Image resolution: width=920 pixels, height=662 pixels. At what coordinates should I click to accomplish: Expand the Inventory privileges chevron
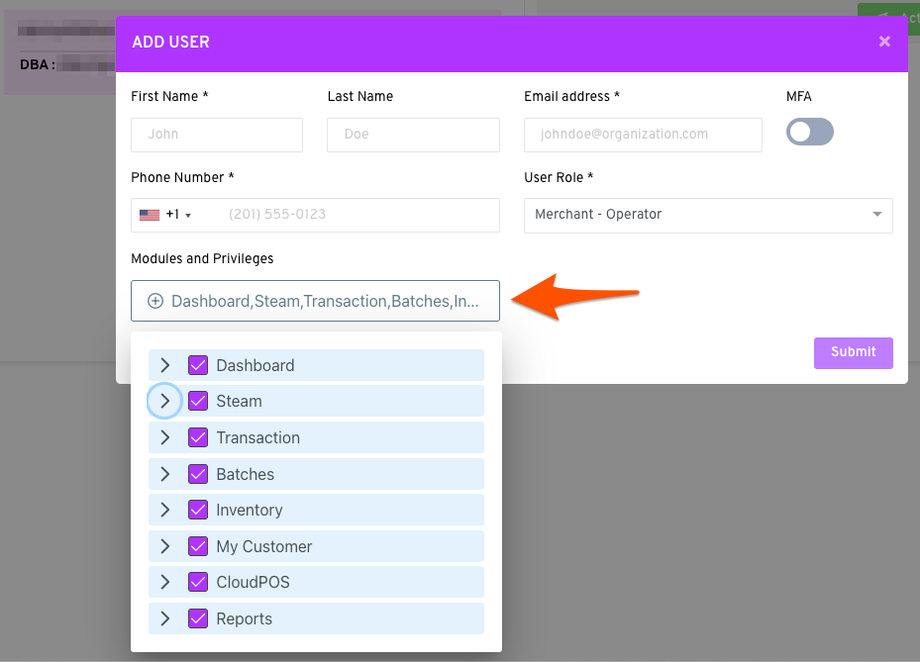(x=166, y=510)
